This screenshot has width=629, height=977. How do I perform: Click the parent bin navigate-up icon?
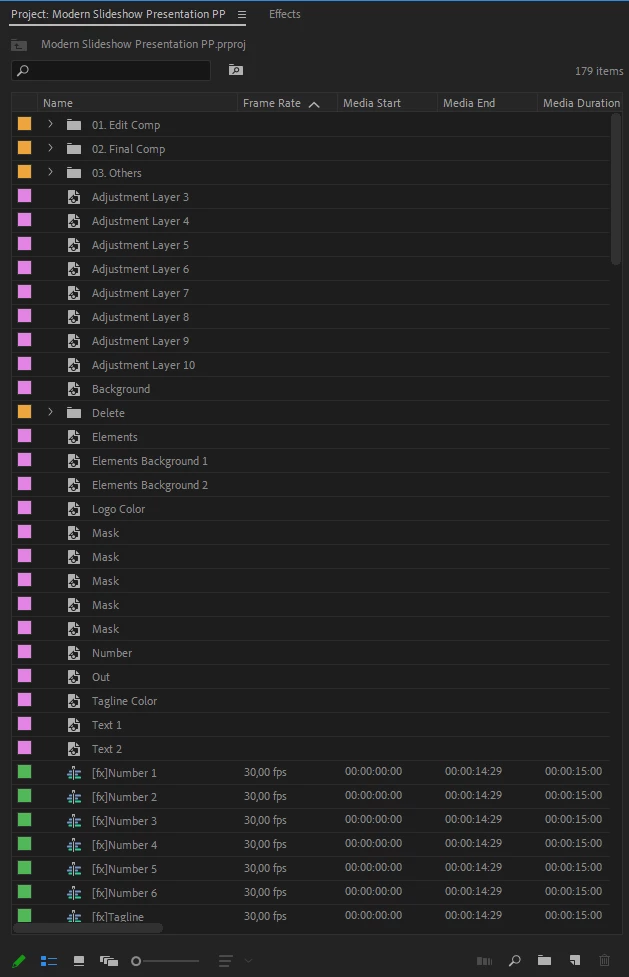[19, 45]
